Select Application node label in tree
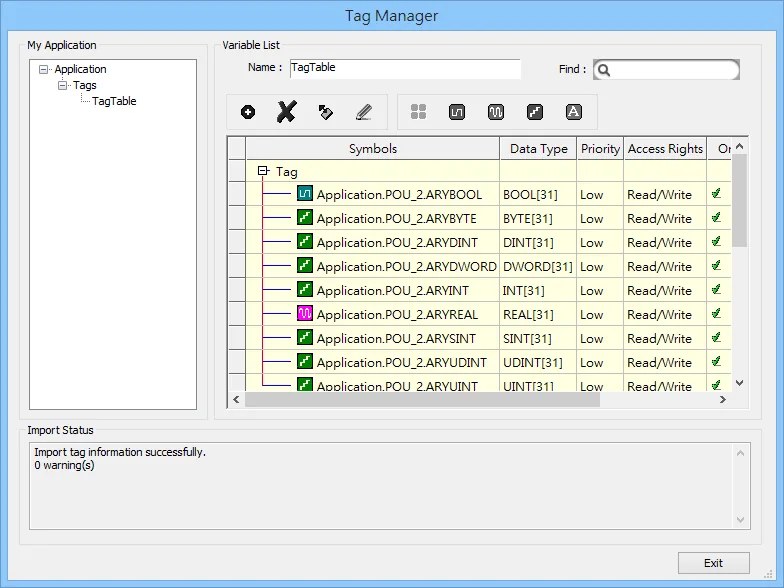784x588 pixels. point(80,69)
